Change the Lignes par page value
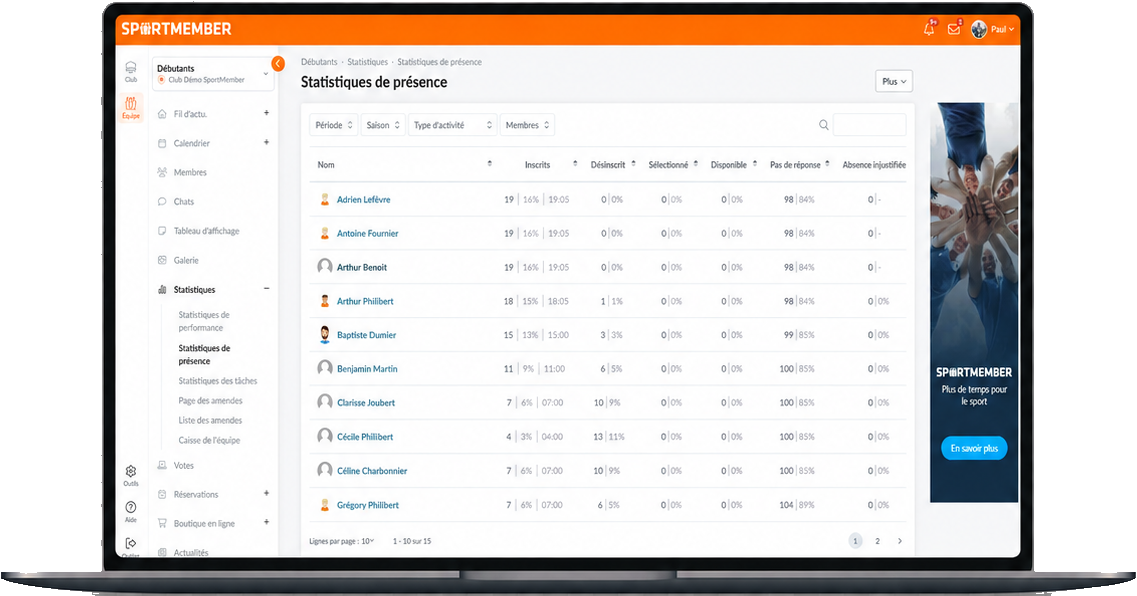 point(368,541)
